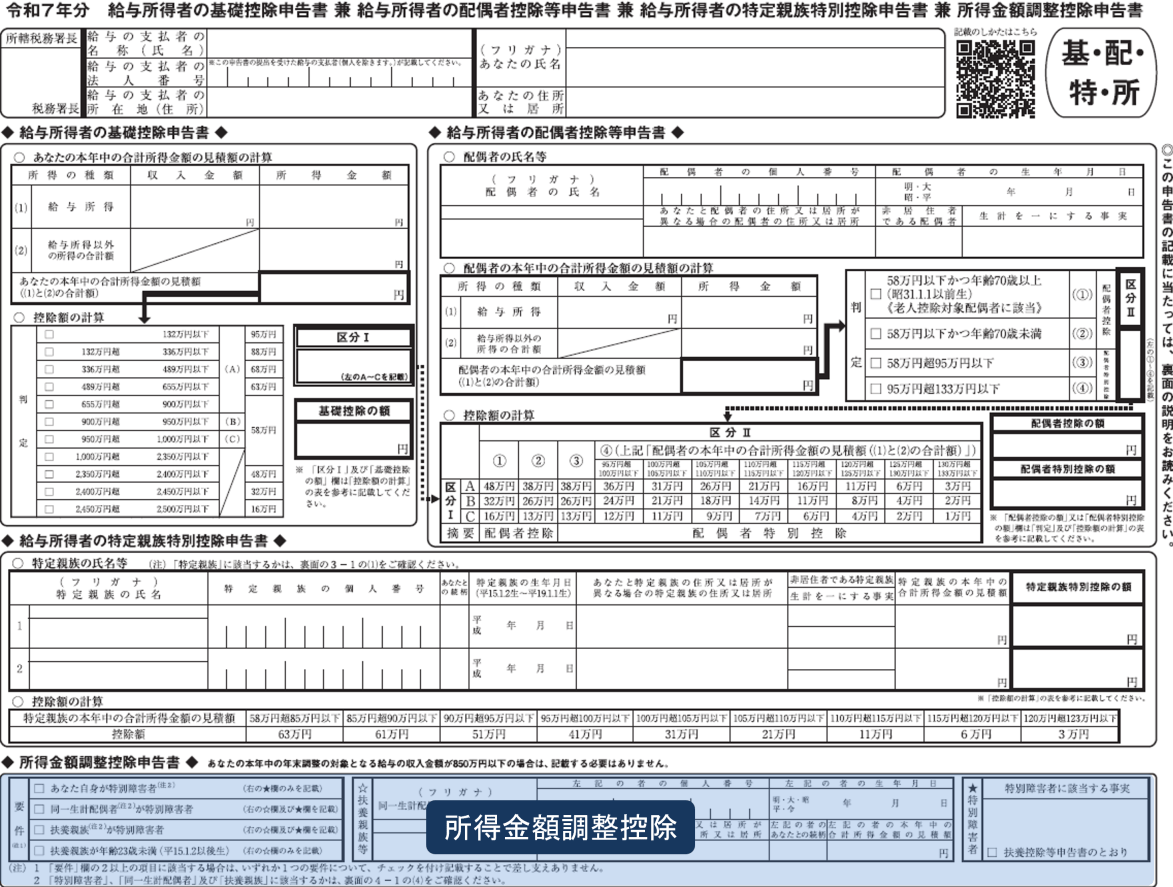Click the 給与の支払者の名称 field
Screen dimensions: 1173x887
[x=340, y=41]
